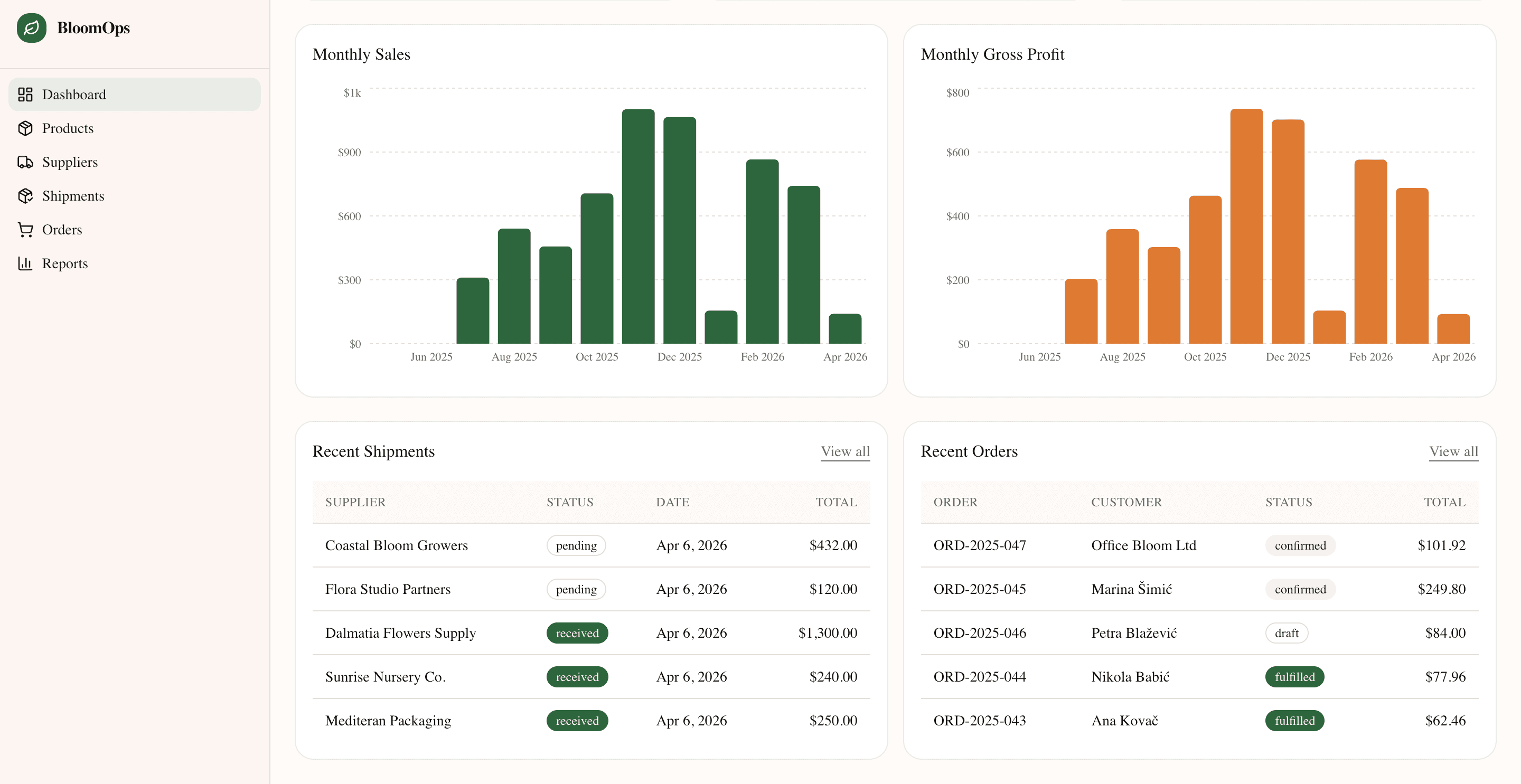Click the Products box icon
This screenshot has width=1521, height=784.
[26, 128]
